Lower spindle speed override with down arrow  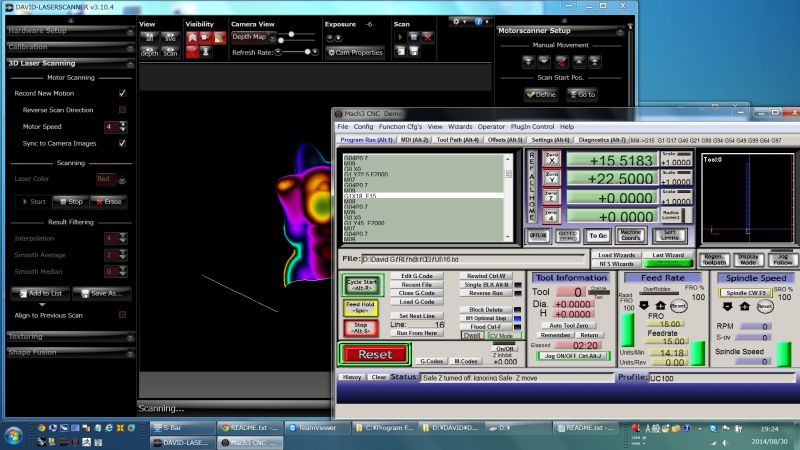728,306
